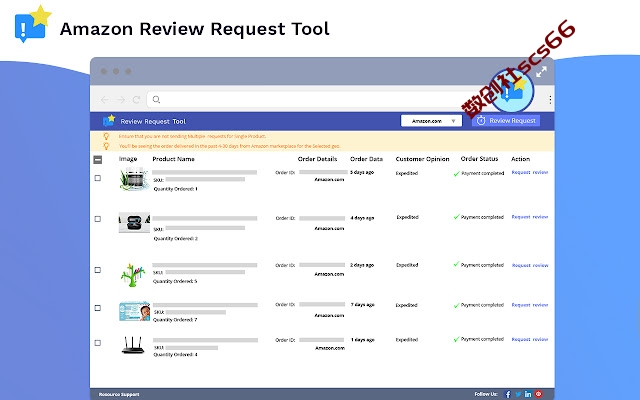Click the Order Details column header
The height and width of the screenshot is (400, 640).
coord(317,159)
